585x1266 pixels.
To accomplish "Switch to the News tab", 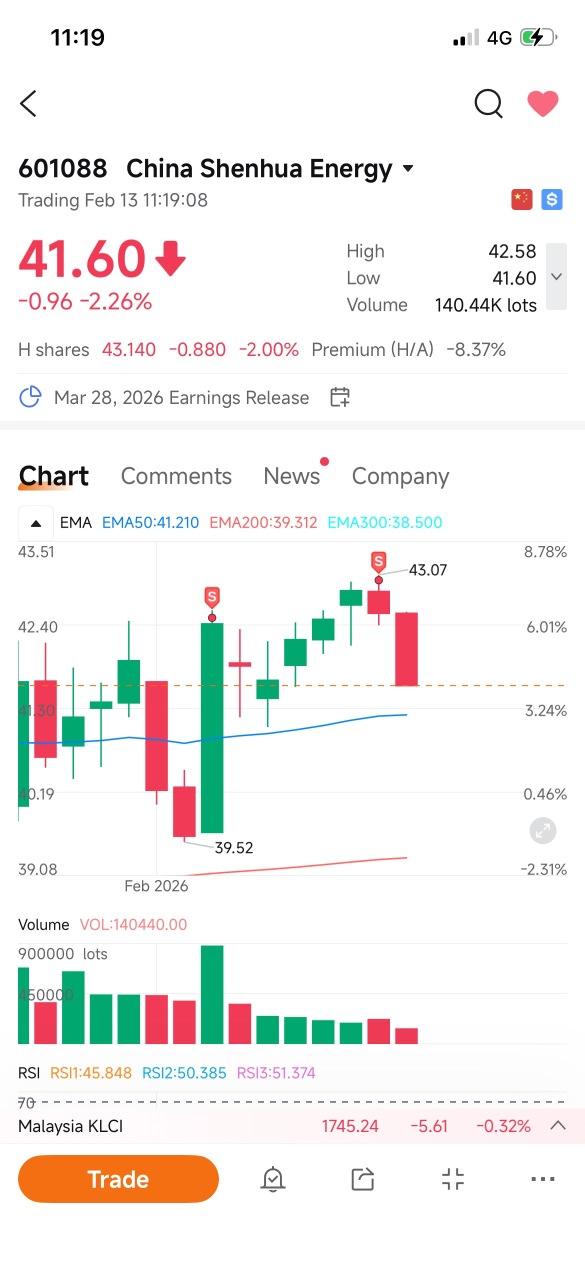I will tap(291, 476).
